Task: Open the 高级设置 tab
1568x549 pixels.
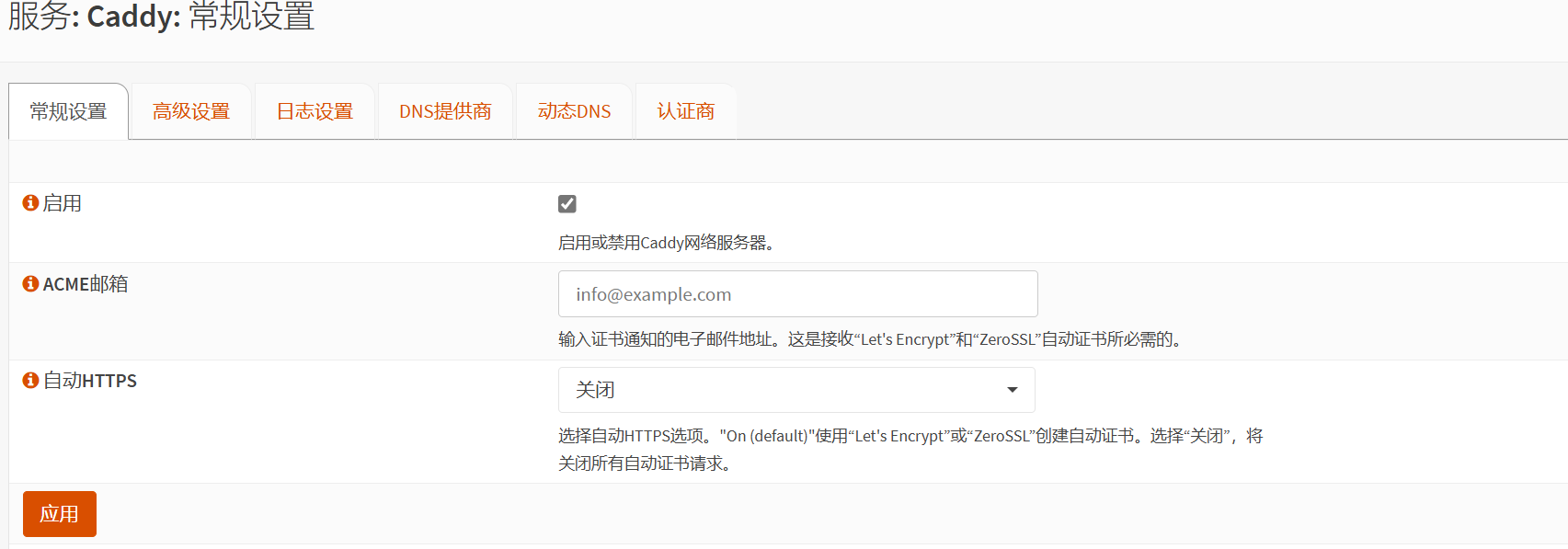Action: pyautogui.click(x=191, y=111)
